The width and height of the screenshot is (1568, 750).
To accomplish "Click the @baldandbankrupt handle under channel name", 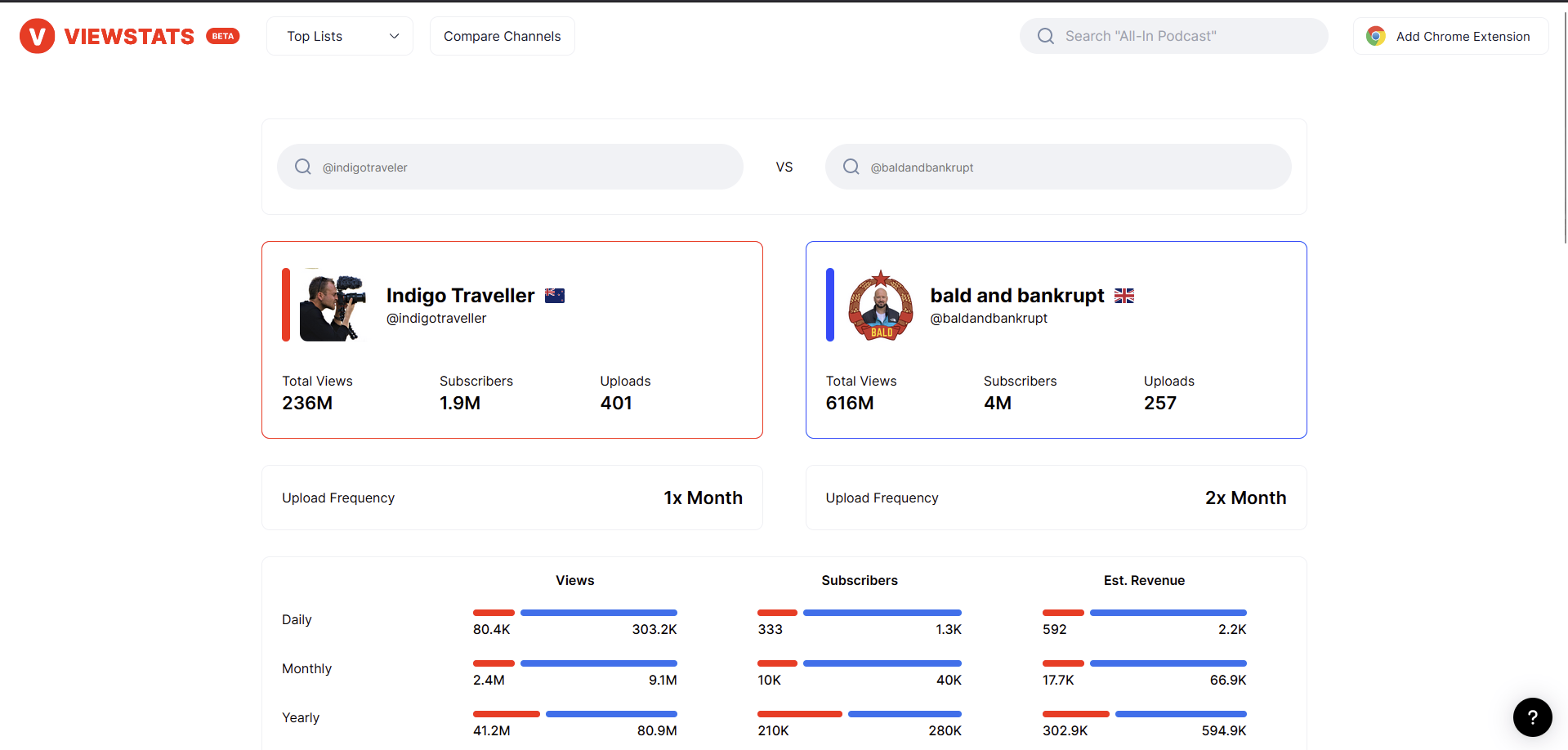I will pyautogui.click(x=989, y=319).
